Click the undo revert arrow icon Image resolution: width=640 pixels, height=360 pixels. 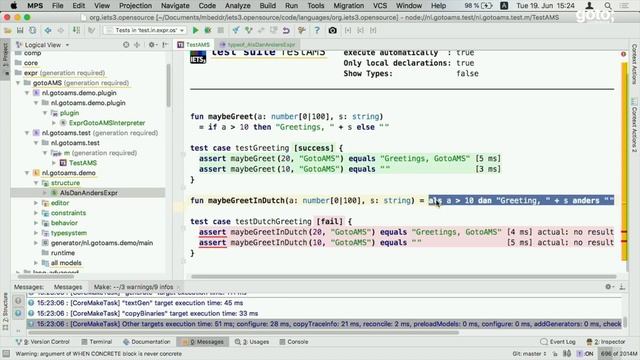[286, 31]
